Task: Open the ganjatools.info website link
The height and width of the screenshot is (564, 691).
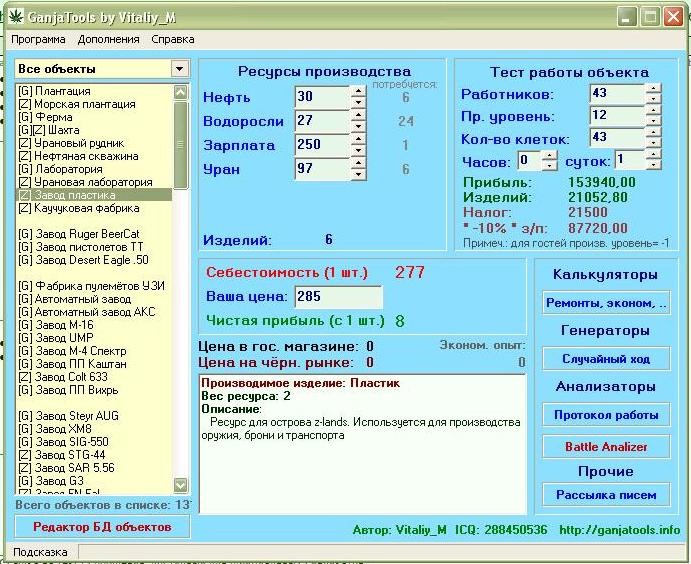Action: [620, 530]
